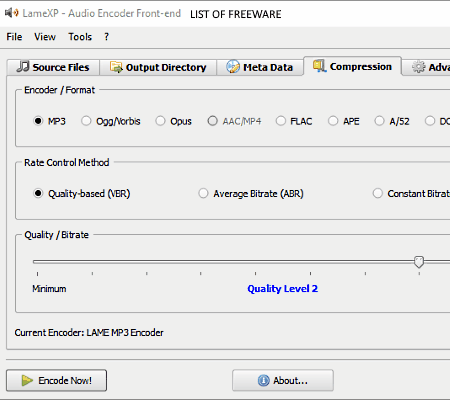Viewport: 450px width, 400px height.
Task: Start encoding with Encode Now! button
Action: coord(56,380)
